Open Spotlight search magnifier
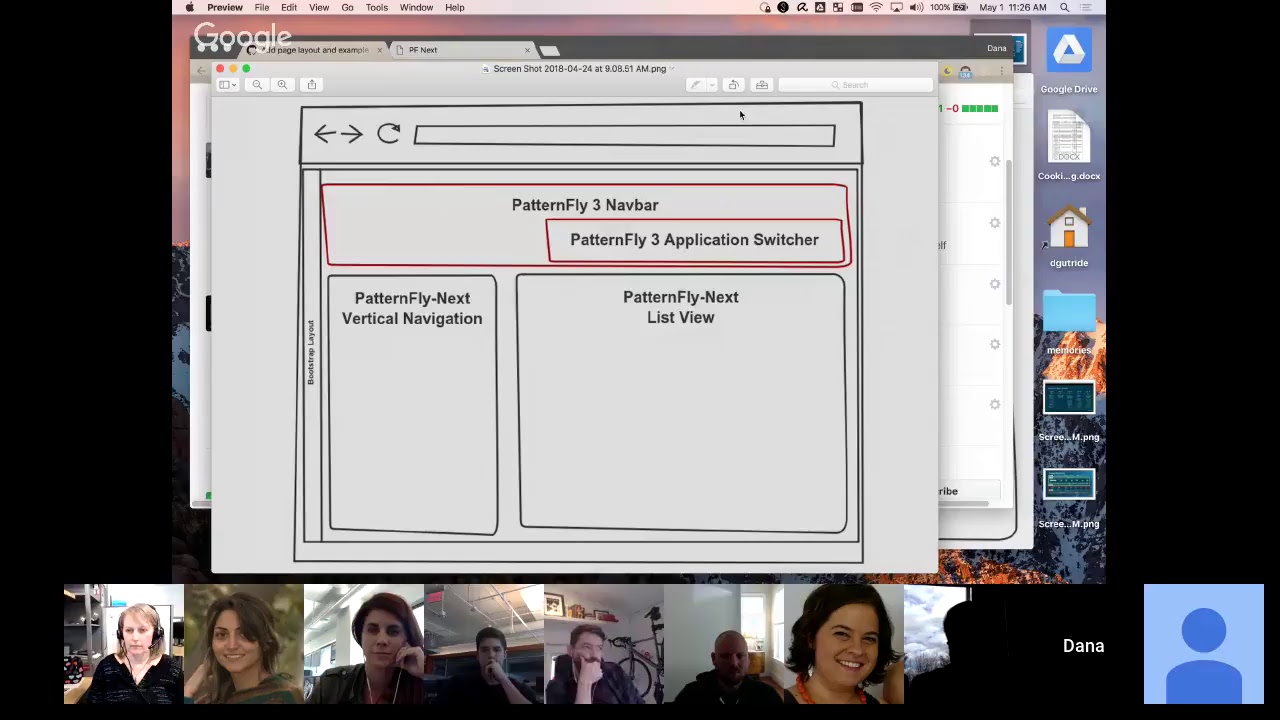This screenshot has height=720, width=1280. 1065,7
